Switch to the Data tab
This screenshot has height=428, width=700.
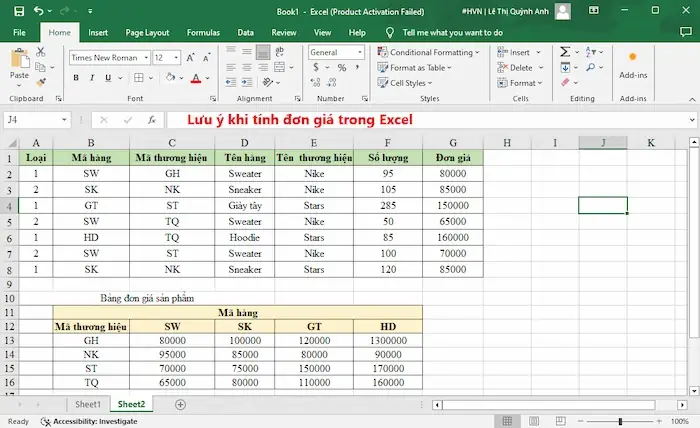(246, 33)
